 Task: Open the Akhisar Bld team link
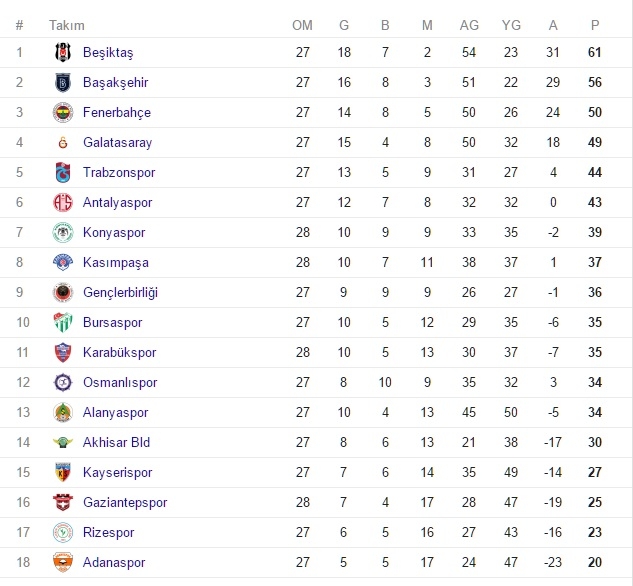(x=116, y=442)
